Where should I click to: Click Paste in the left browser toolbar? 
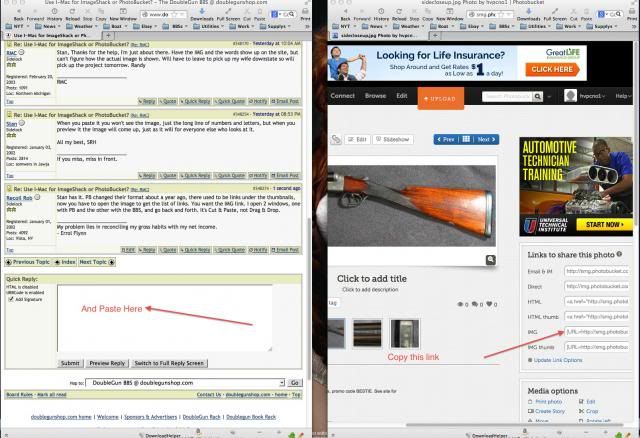[260, 15]
